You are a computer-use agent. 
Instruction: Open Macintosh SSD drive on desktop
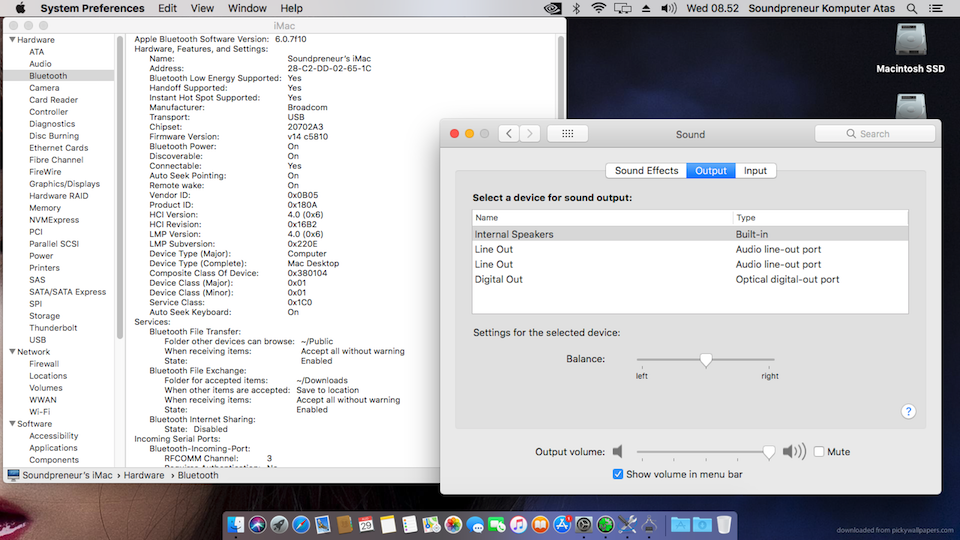pyautogui.click(x=910, y=48)
